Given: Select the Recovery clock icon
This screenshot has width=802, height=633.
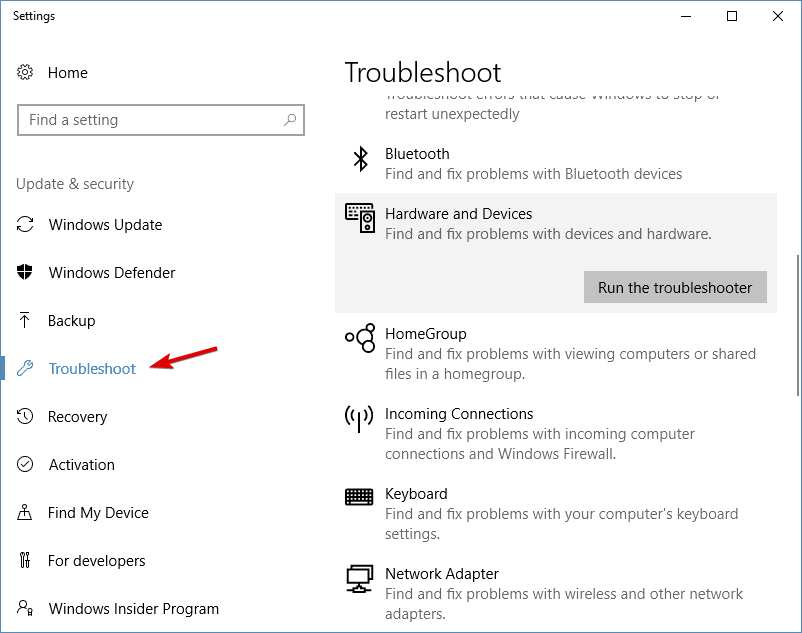Looking at the screenshot, I should (24, 417).
